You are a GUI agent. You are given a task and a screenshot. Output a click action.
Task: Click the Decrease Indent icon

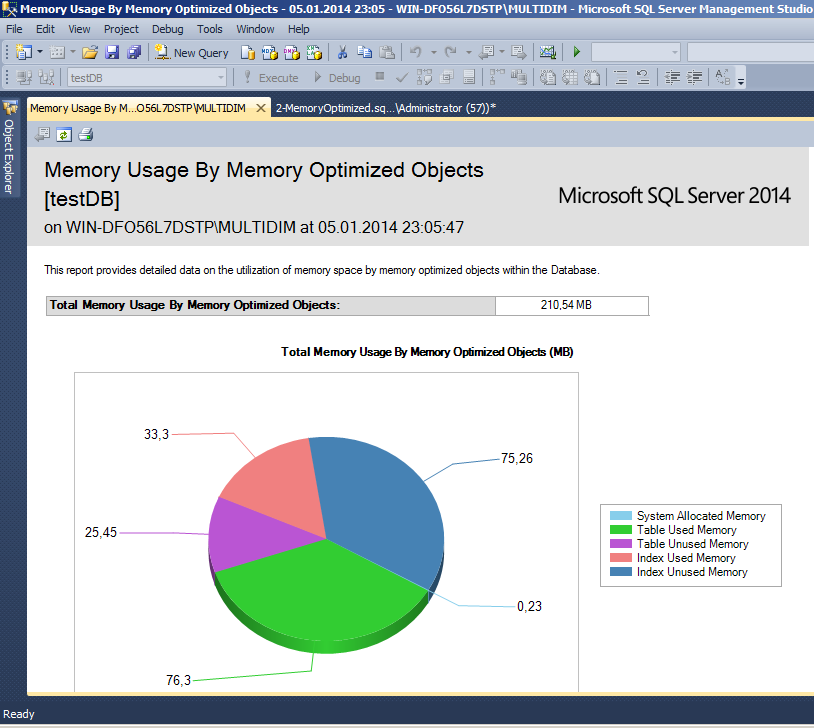[x=672, y=77]
